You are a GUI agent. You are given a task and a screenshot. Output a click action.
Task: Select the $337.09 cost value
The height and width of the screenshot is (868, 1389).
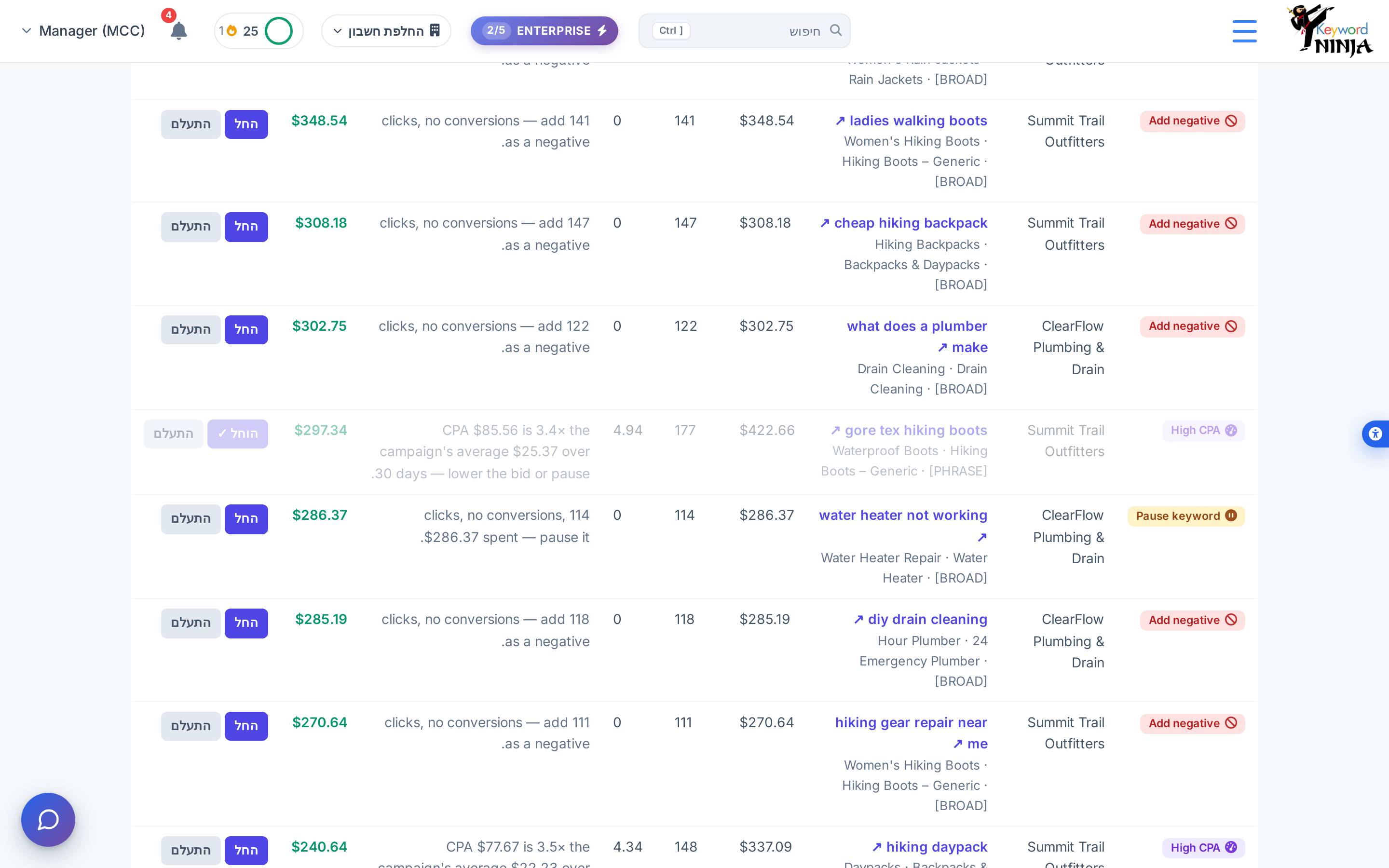click(x=766, y=847)
